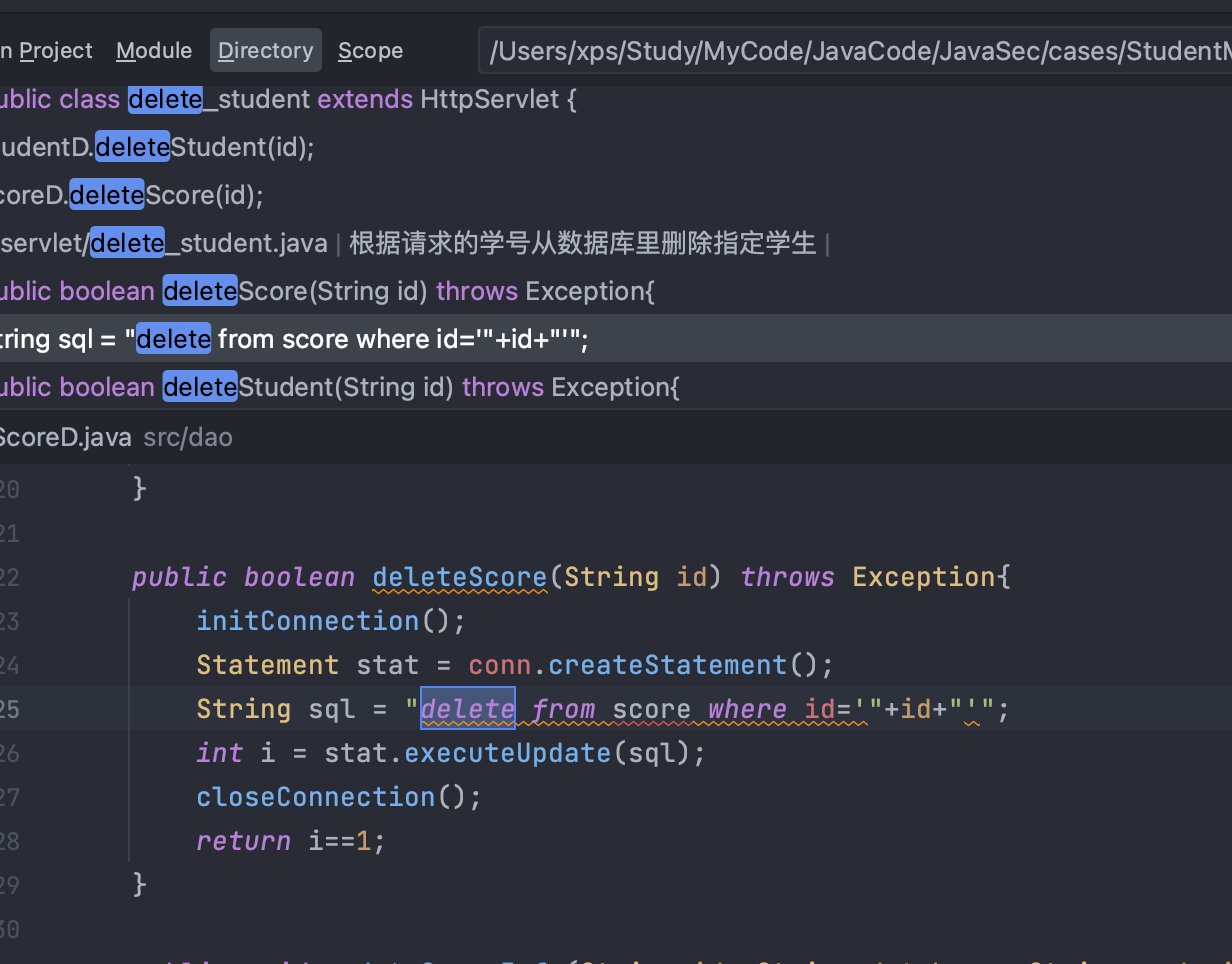Select the deleteStudent(id) call search result
This screenshot has height=964, width=1232.
(160, 148)
